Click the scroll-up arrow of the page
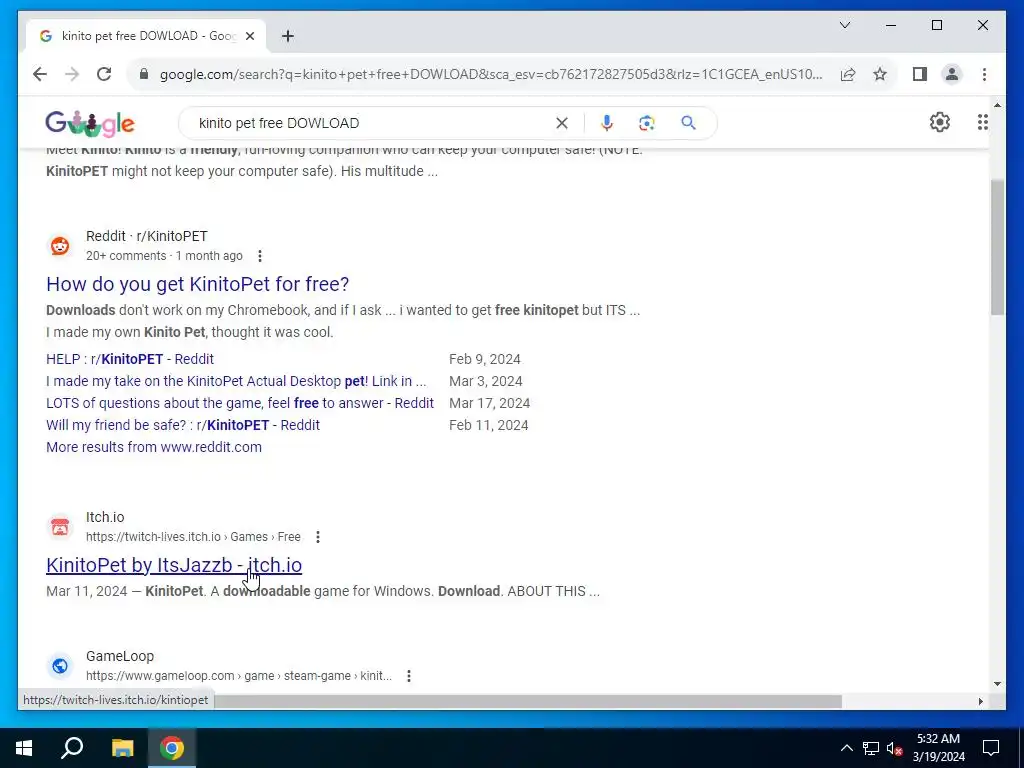Viewport: 1024px width, 768px height. (x=997, y=105)
